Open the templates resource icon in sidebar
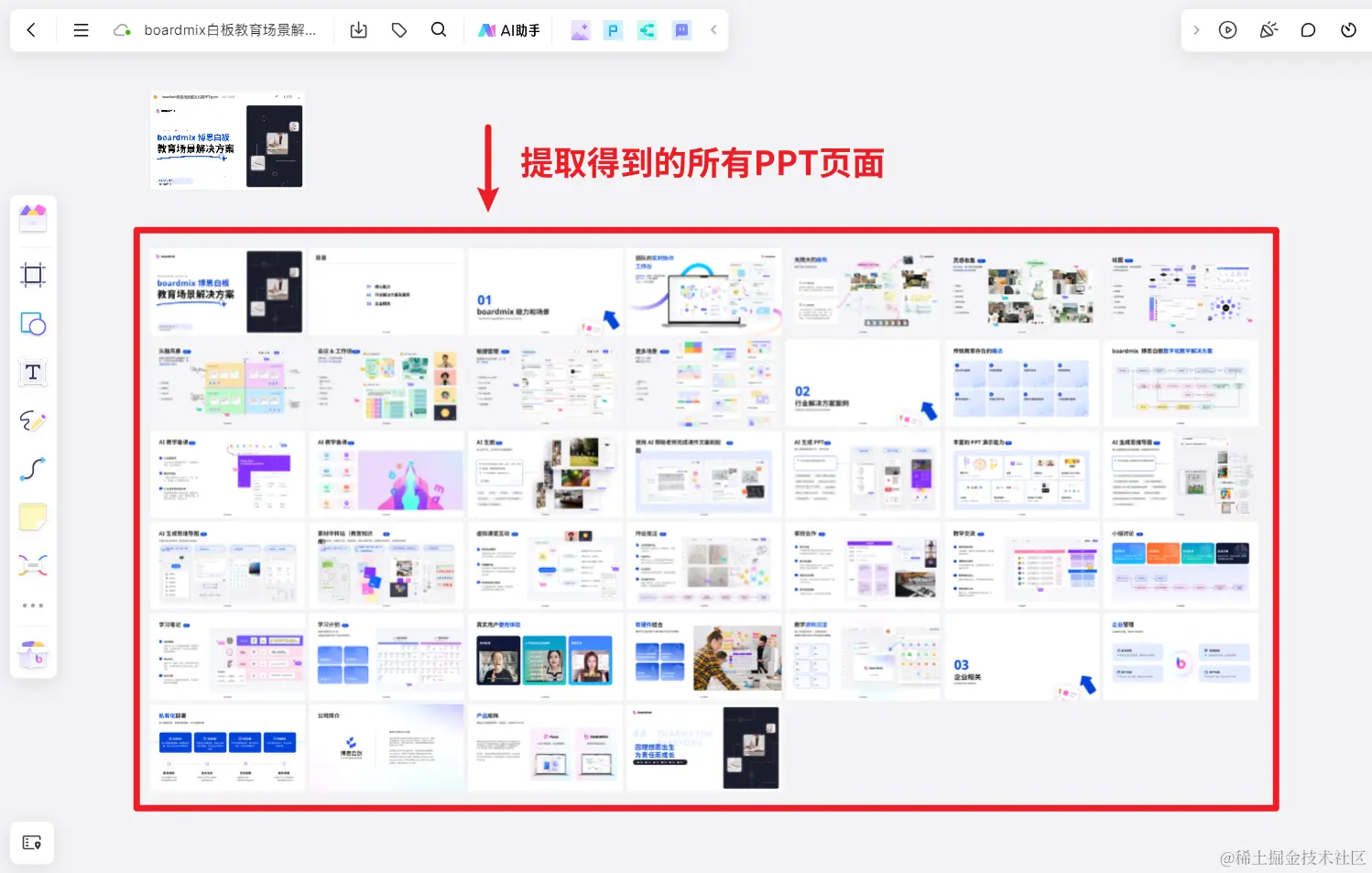Screen dimensions: 1372x873 [x=33, y=218]
